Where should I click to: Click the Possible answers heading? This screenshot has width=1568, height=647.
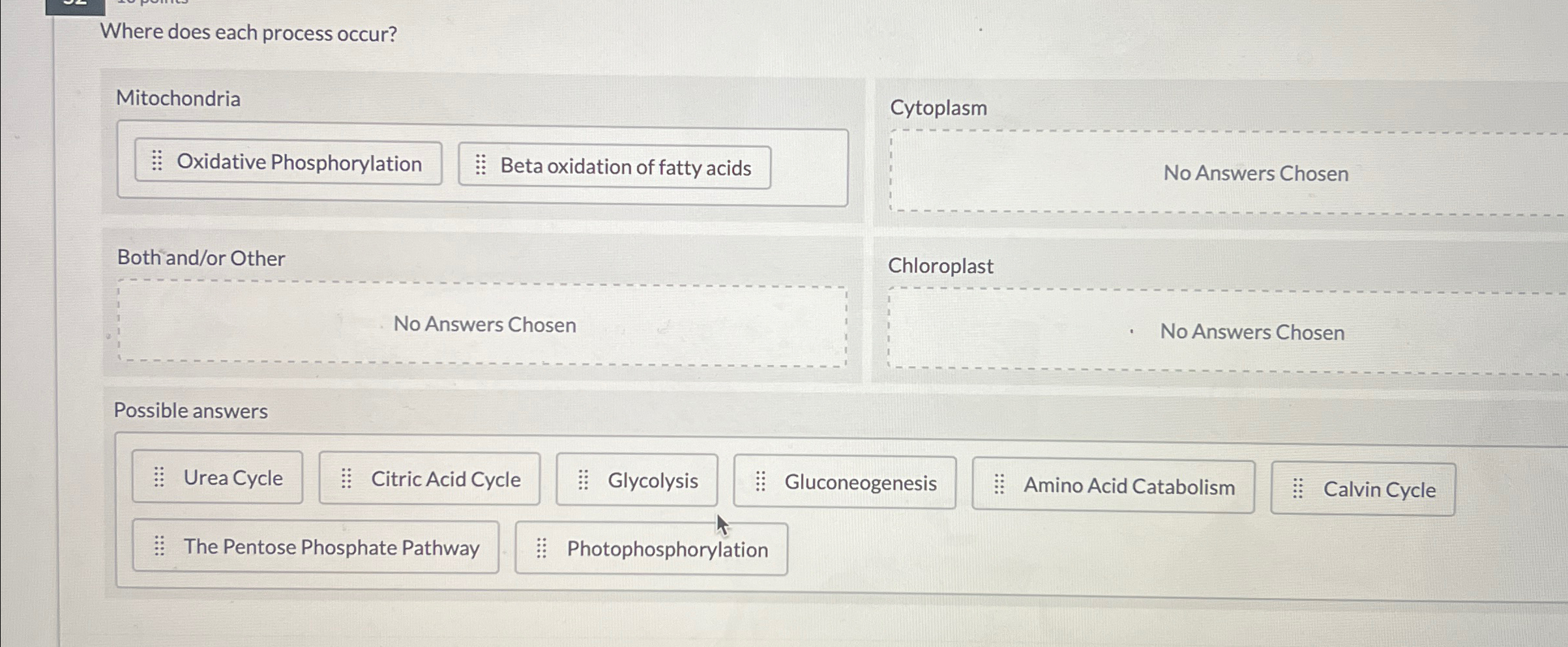click(190, 410)
